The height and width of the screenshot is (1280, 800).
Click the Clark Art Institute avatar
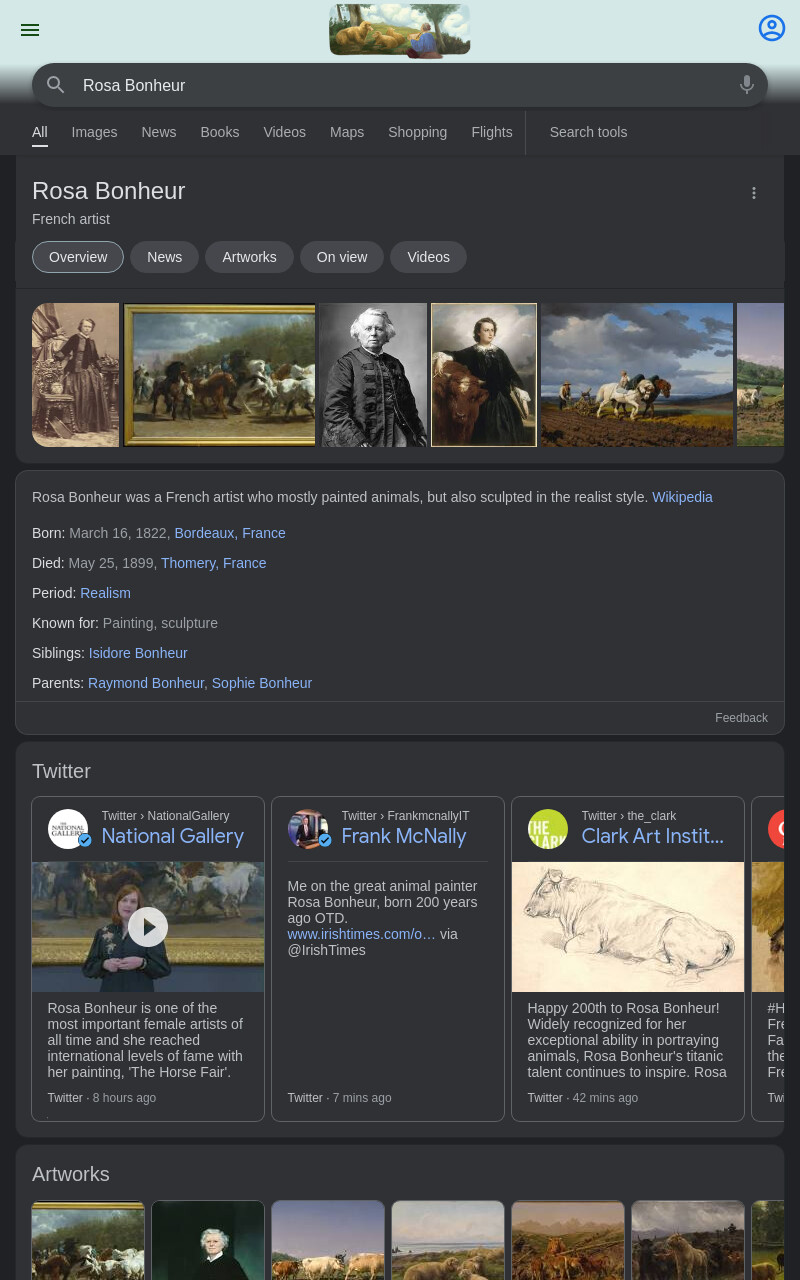[548, 829]
